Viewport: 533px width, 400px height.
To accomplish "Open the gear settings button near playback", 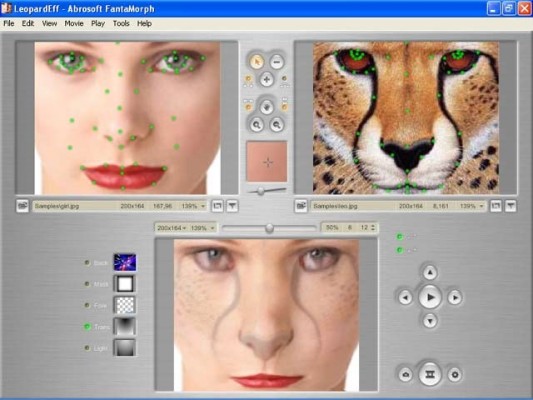I will pos(455,375).
